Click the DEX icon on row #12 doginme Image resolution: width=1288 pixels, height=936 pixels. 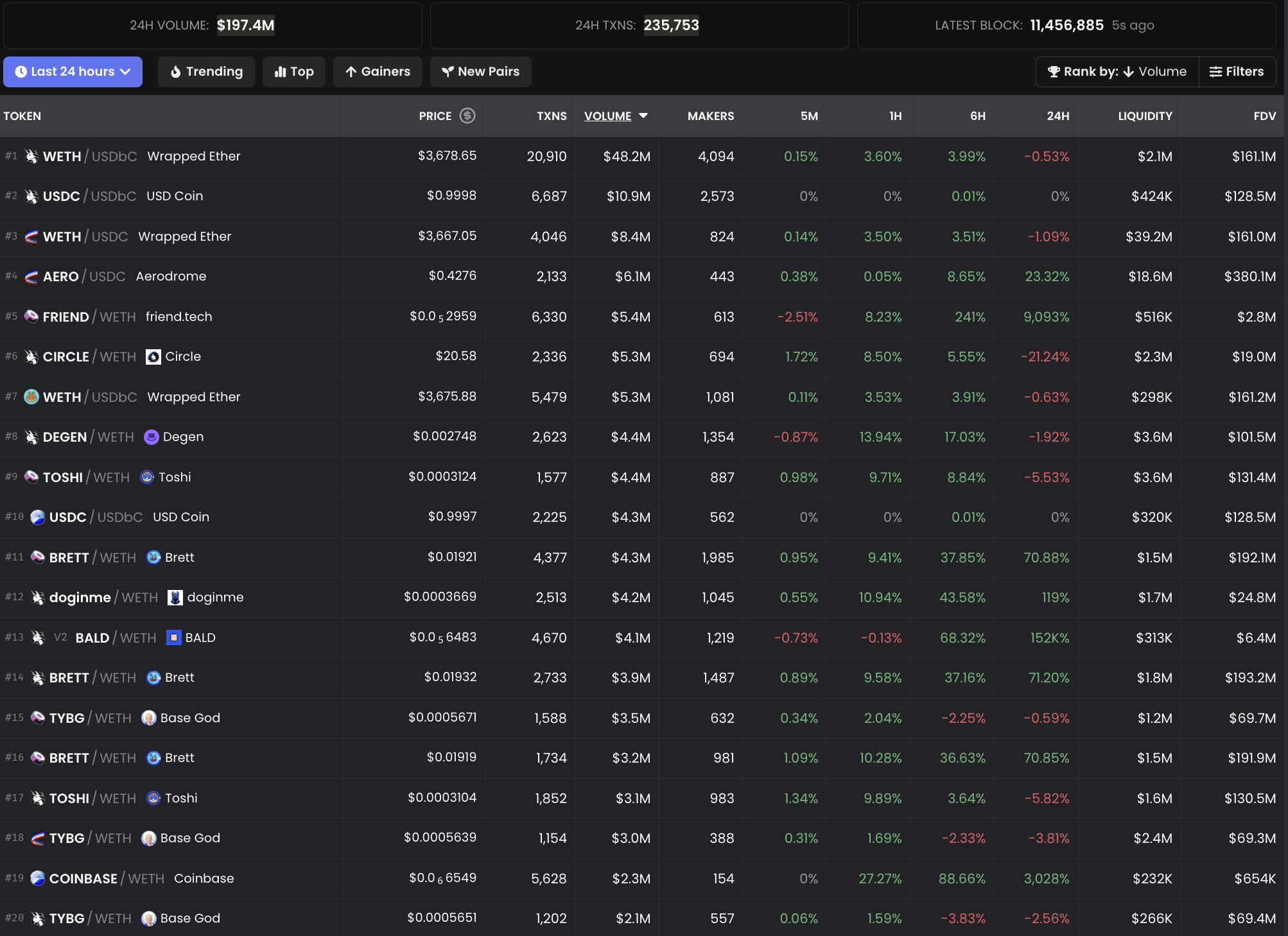(x=38, y=598)
